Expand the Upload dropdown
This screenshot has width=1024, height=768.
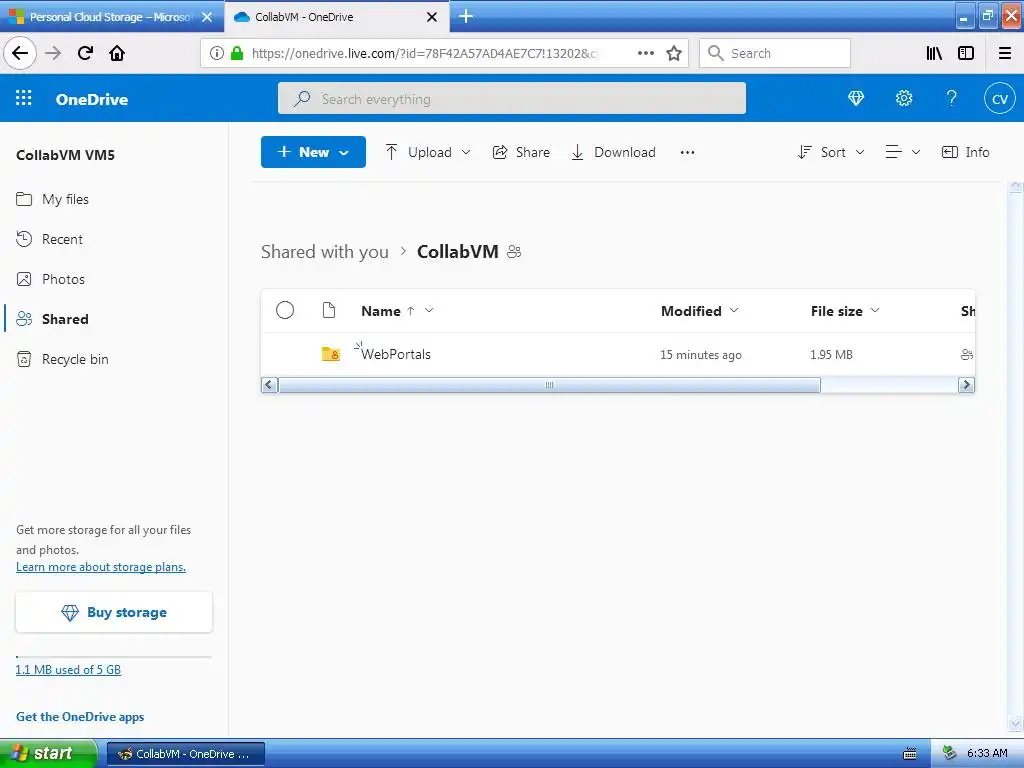pos(466,152)
